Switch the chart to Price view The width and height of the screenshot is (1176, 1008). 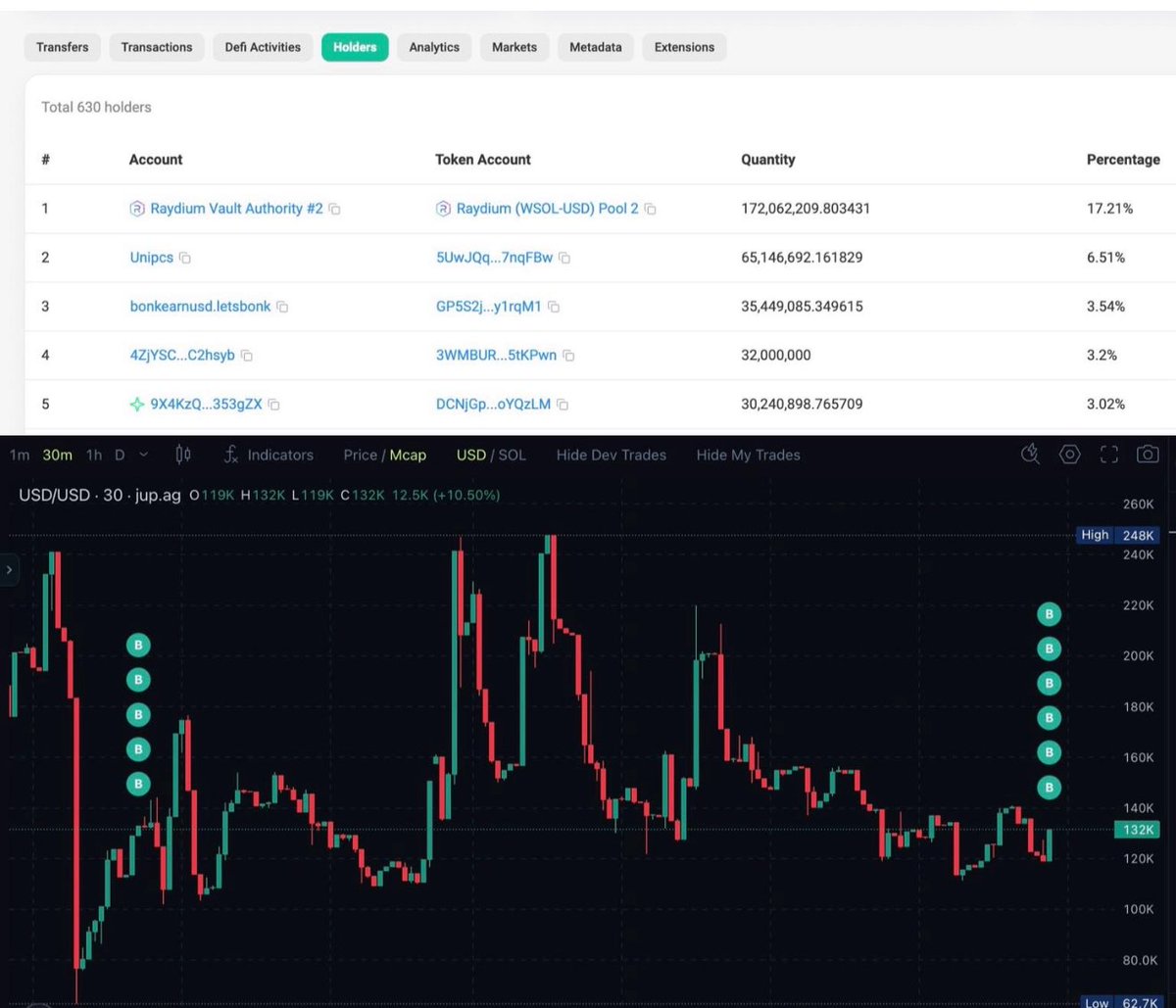pyautogui.click(x=361, y=455)
